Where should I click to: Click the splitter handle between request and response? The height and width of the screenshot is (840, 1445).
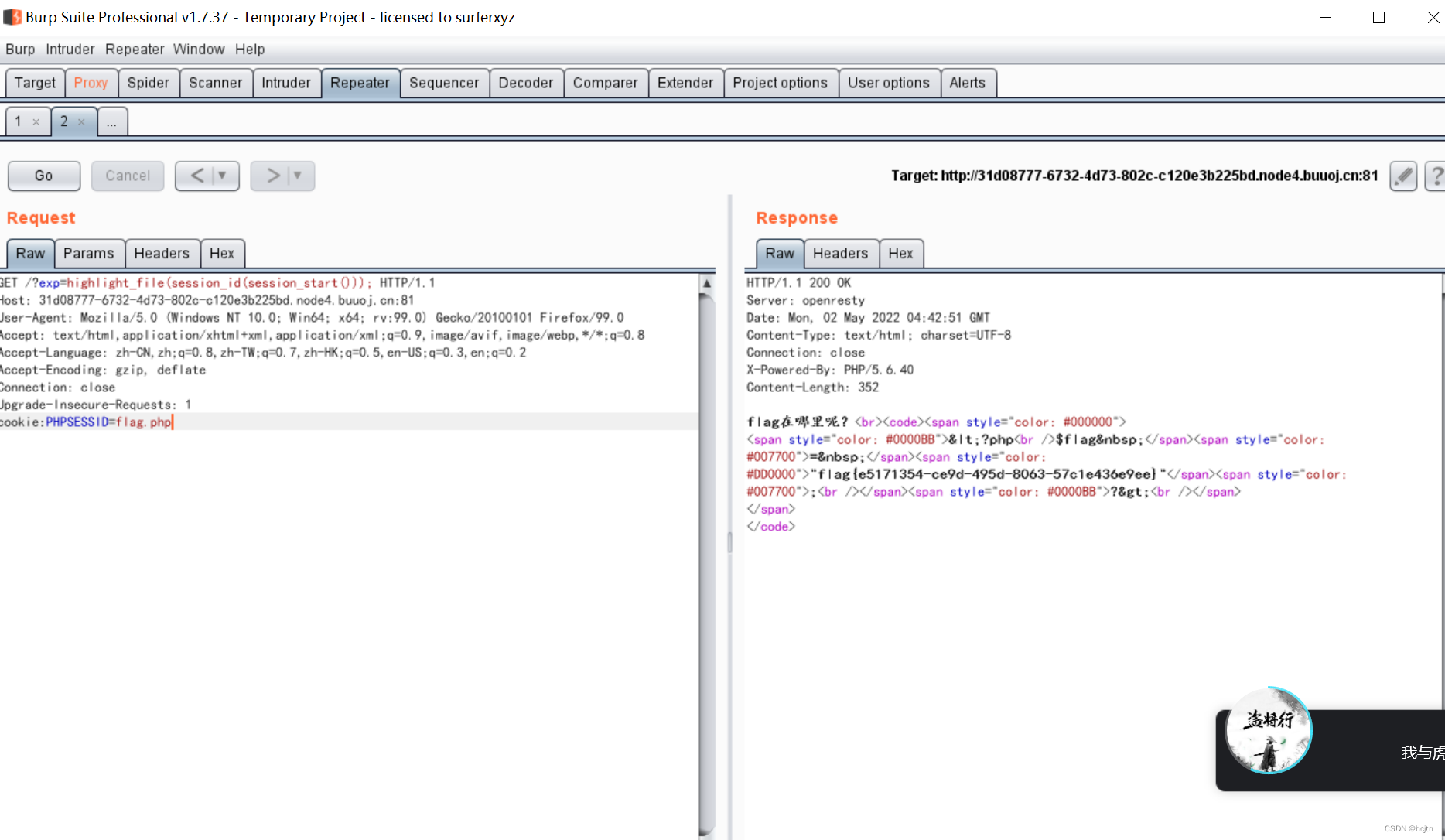729,541
